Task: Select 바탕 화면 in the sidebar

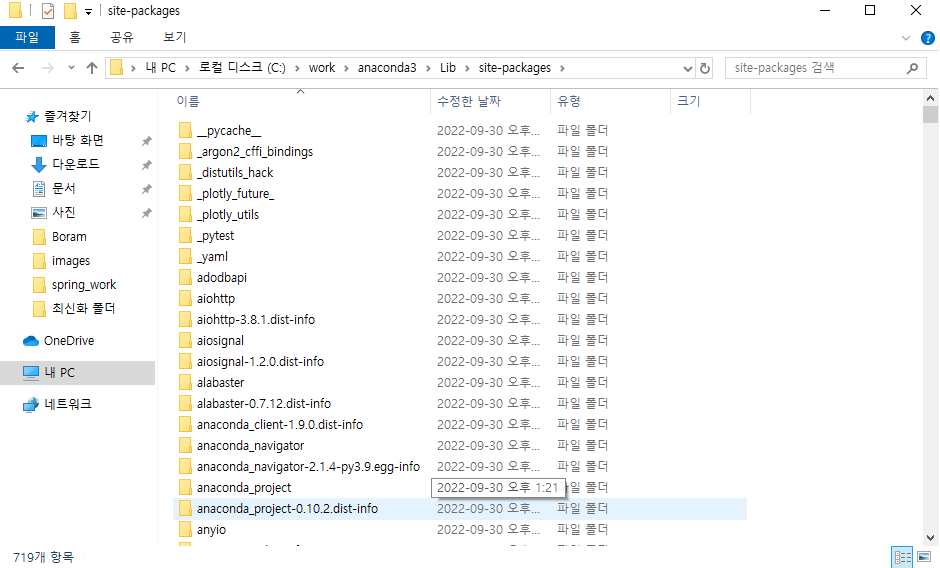Action: tap(77, 140)
